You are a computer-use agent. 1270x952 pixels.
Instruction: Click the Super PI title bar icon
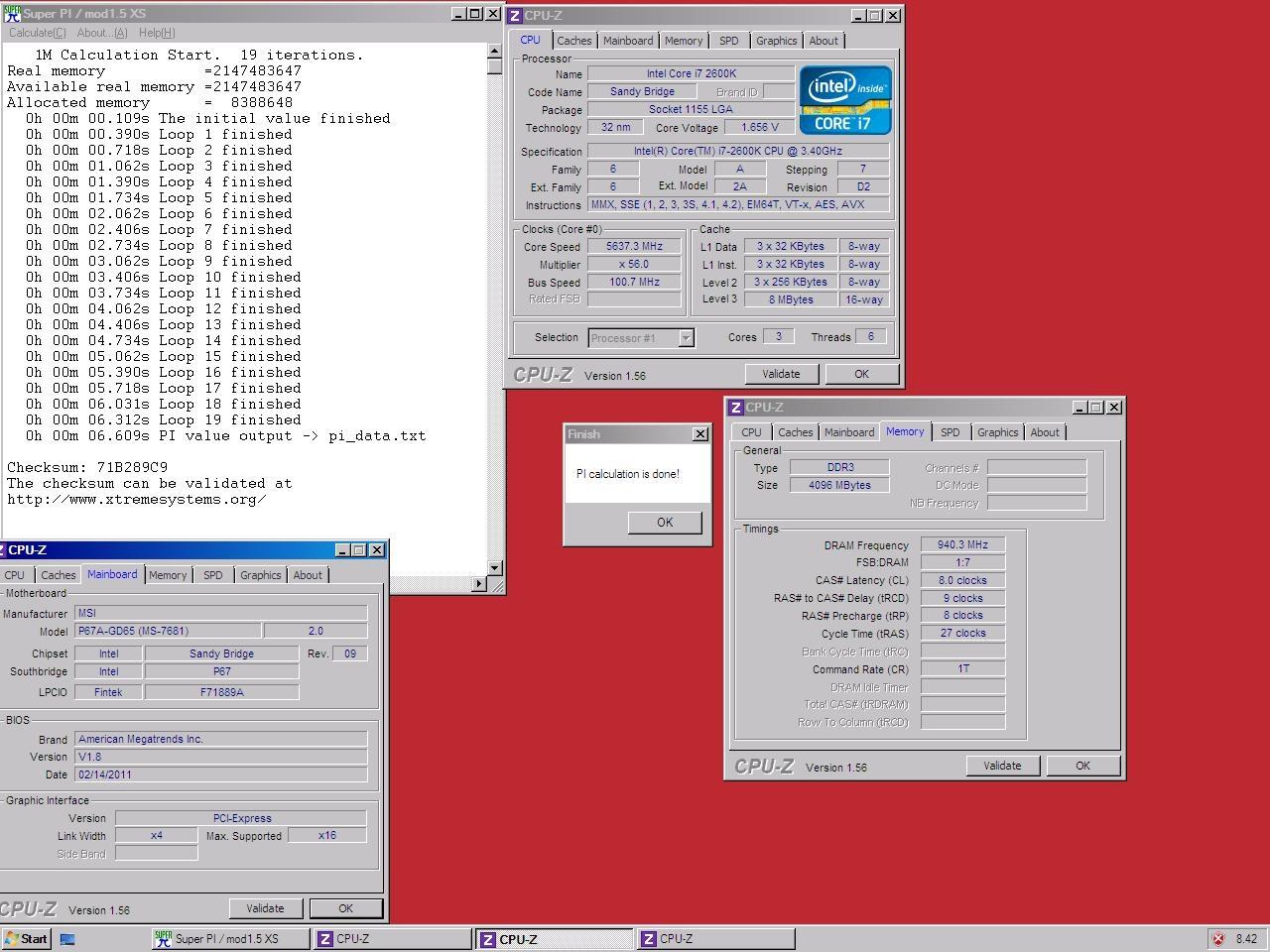coord(12,14)
